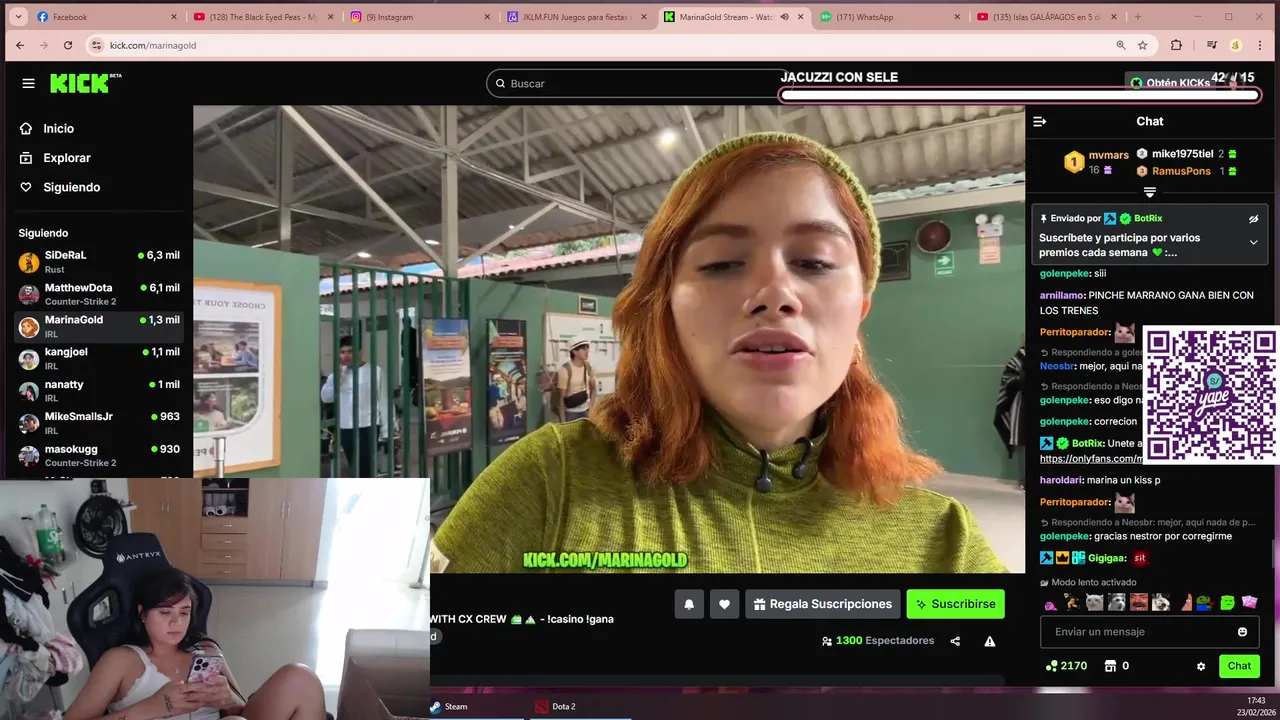Hide the pinned BotRix message

pos(1253,219)
